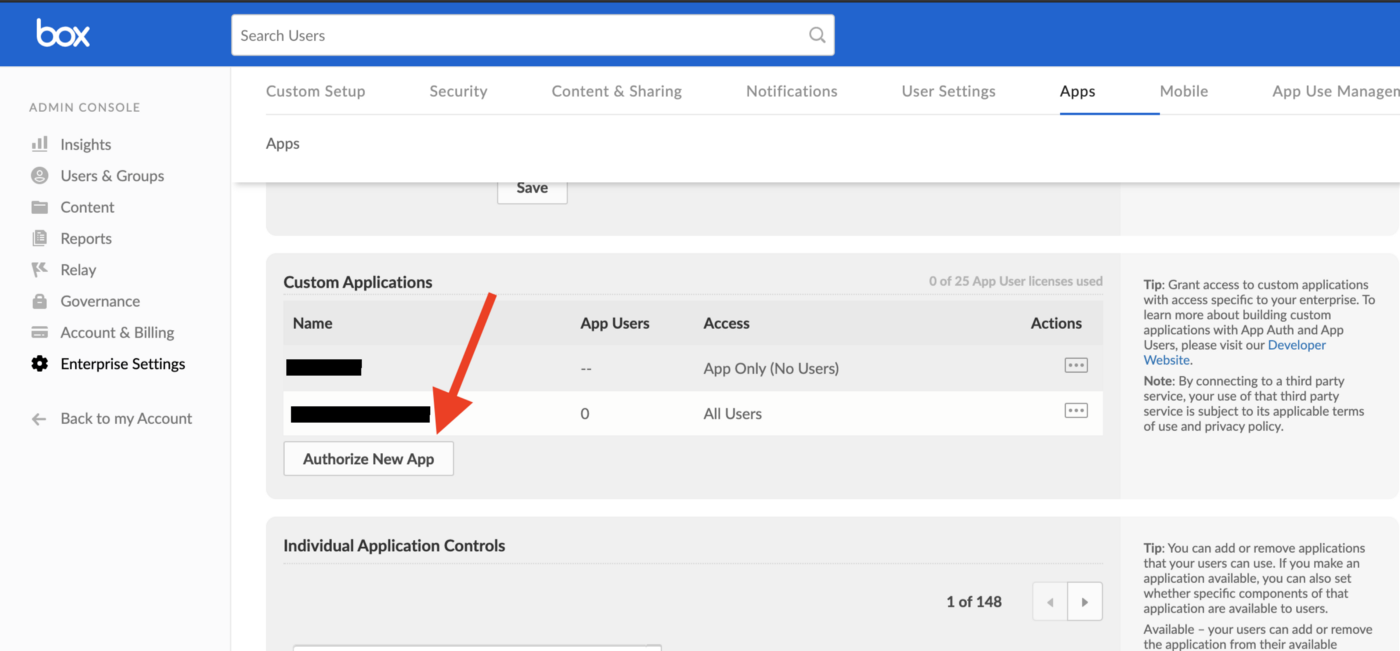Click the Box logo
Viewport: 1400px width, 651px height.
pyautogui.click(x=63, y=34)
